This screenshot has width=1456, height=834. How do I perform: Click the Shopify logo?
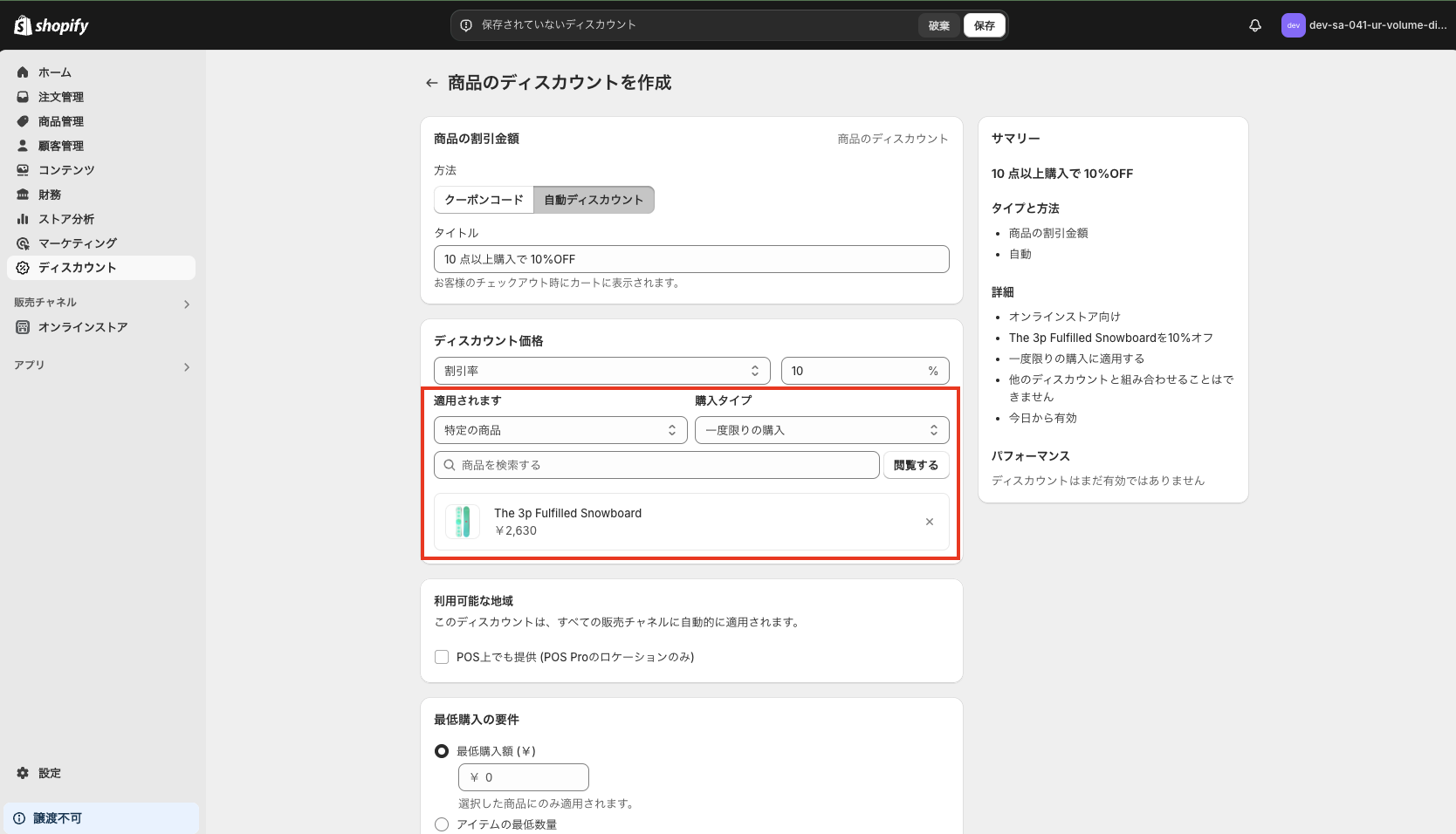pyautogui.click(x=51, y=25)
